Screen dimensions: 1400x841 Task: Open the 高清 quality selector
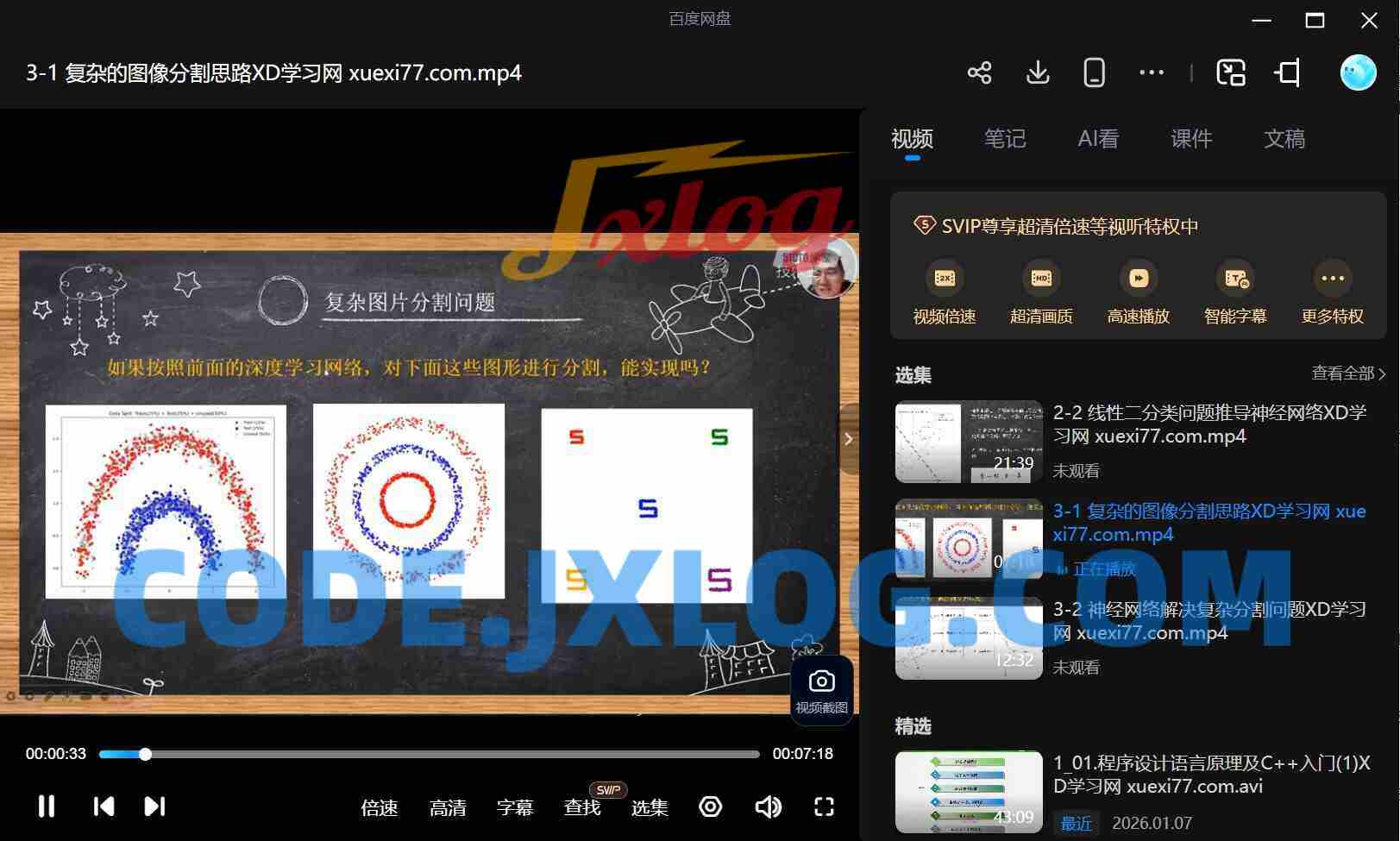[448, 807]
